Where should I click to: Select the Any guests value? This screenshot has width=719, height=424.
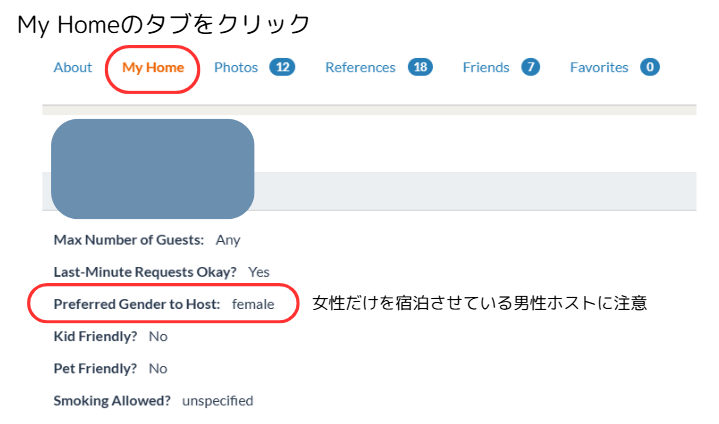click(x=228, y=240)
